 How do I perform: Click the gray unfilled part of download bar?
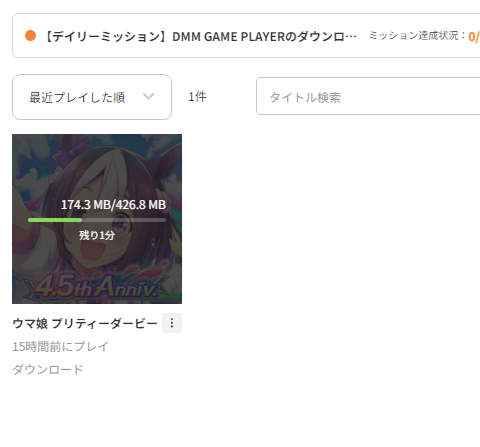[124, 220]
